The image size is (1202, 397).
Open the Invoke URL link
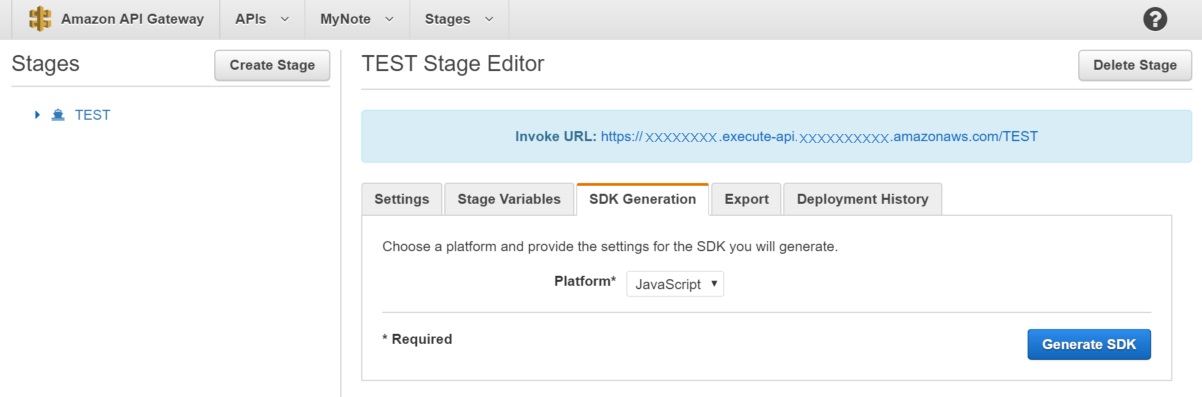[x=819, y=136]
